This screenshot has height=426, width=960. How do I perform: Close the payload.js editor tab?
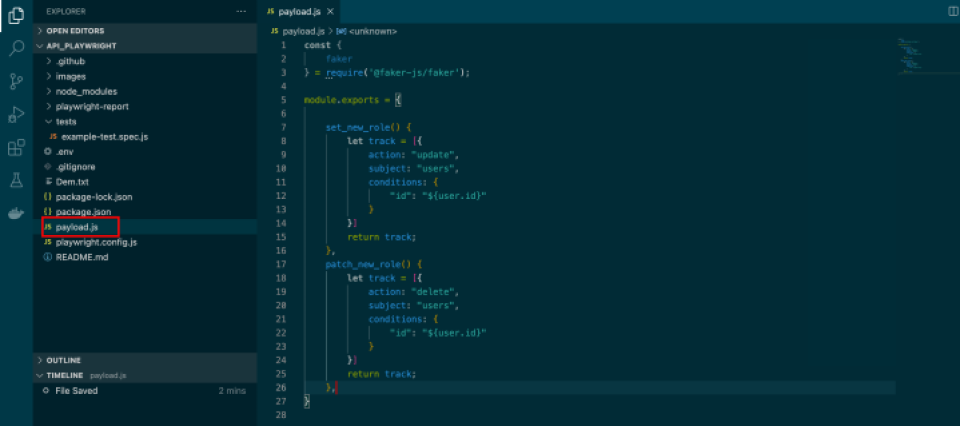pyautogui.click(x=331, y=12)
